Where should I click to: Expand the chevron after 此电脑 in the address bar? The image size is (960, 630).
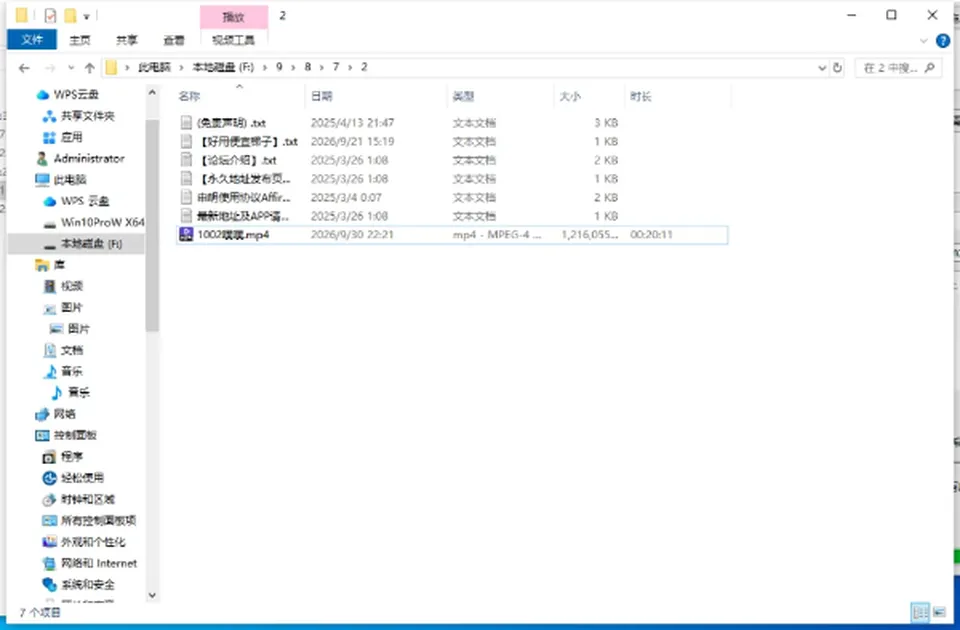(181, 67)
